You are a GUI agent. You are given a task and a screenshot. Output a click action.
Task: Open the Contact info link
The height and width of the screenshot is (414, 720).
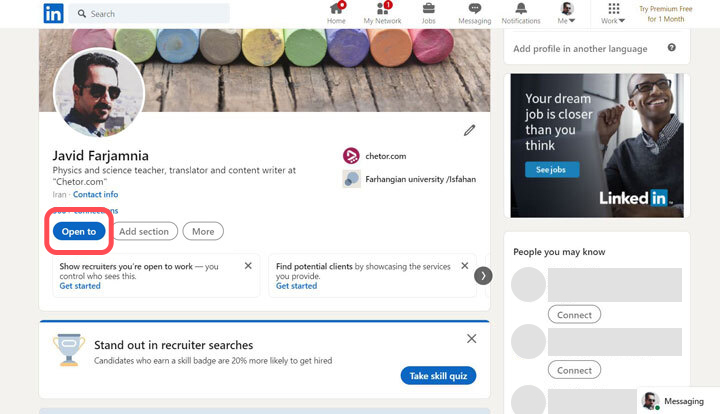tap(95, 194)
